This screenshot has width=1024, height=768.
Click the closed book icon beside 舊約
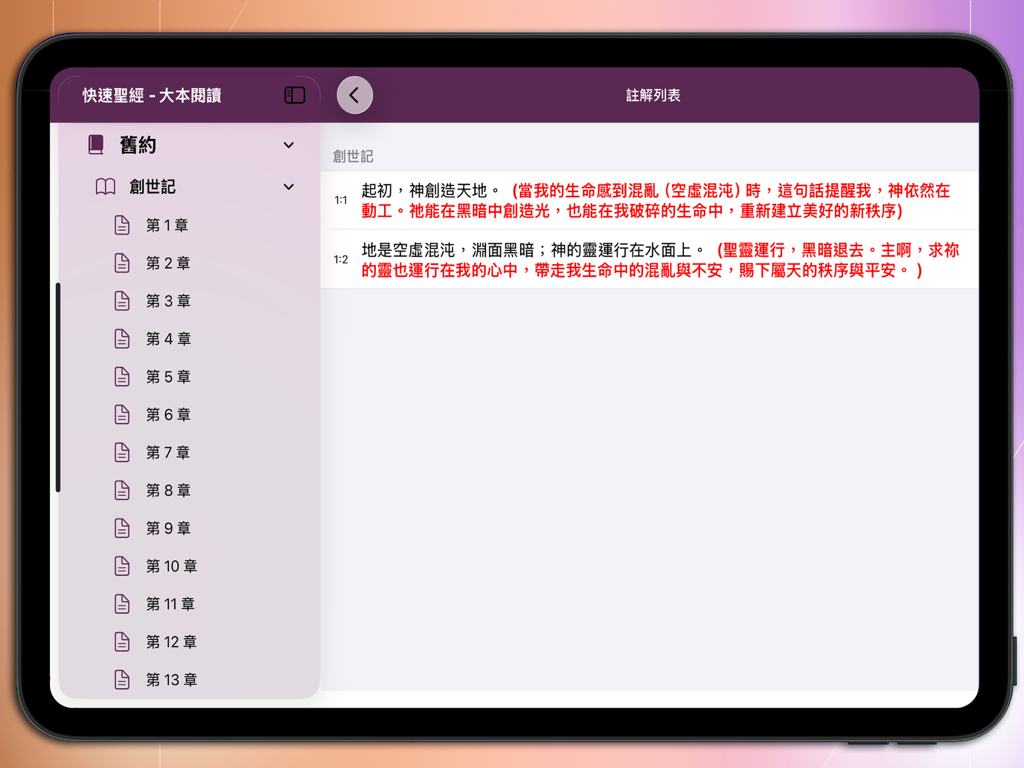click(x=96, y=145)
